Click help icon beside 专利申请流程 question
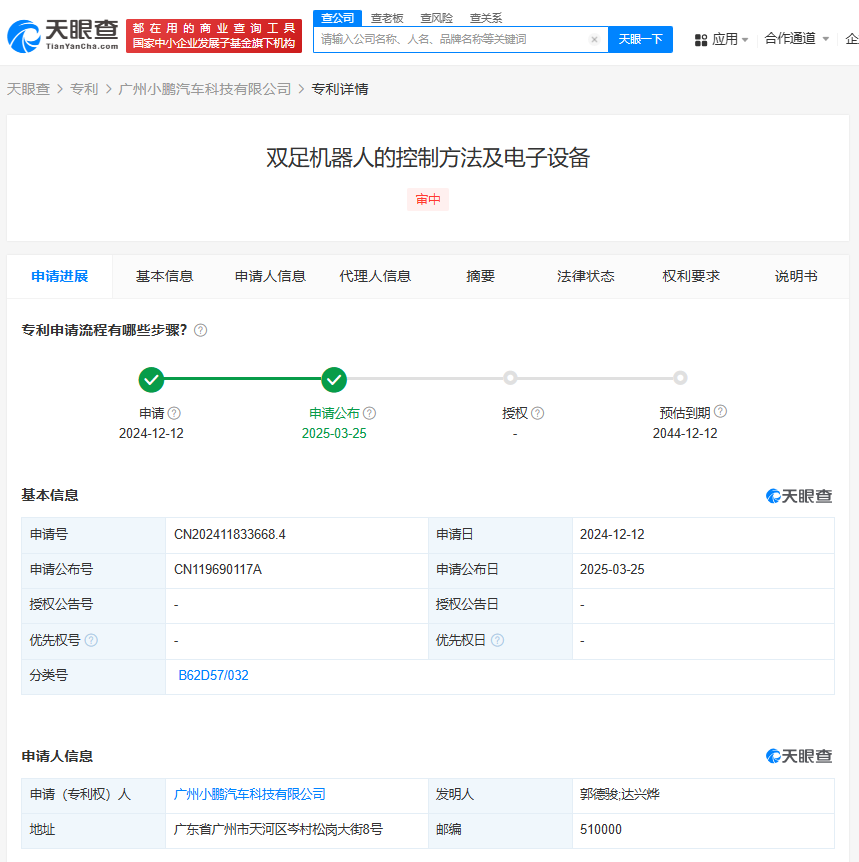 (200, 330)
